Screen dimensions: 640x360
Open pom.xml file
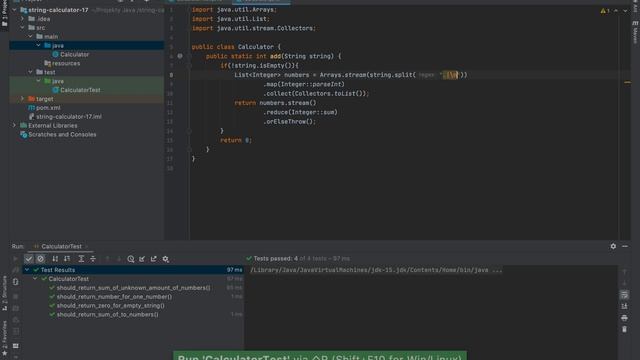(x=48, y=108)
